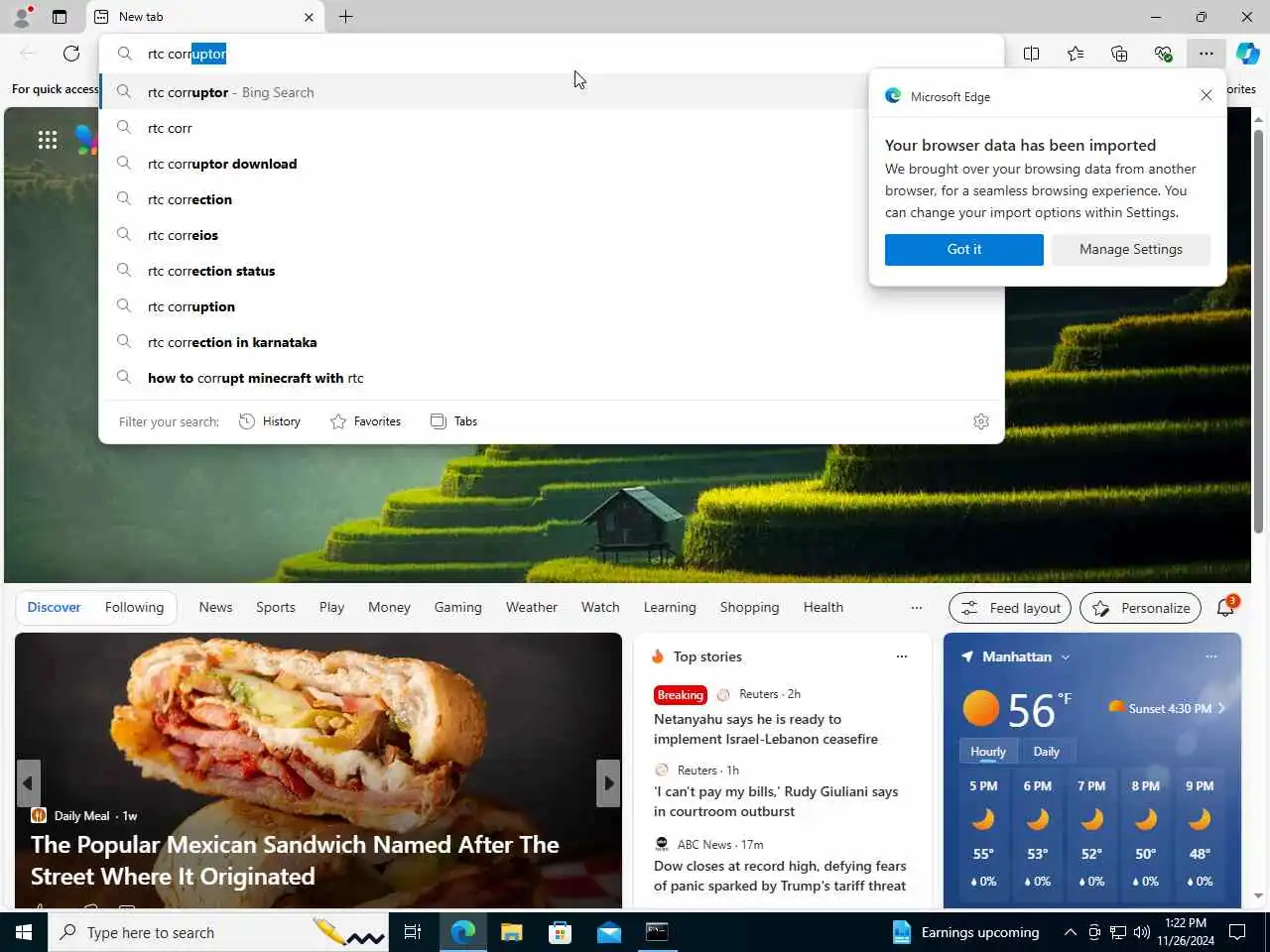
Task: Open Feed layout options
Action: (1010, 608)
